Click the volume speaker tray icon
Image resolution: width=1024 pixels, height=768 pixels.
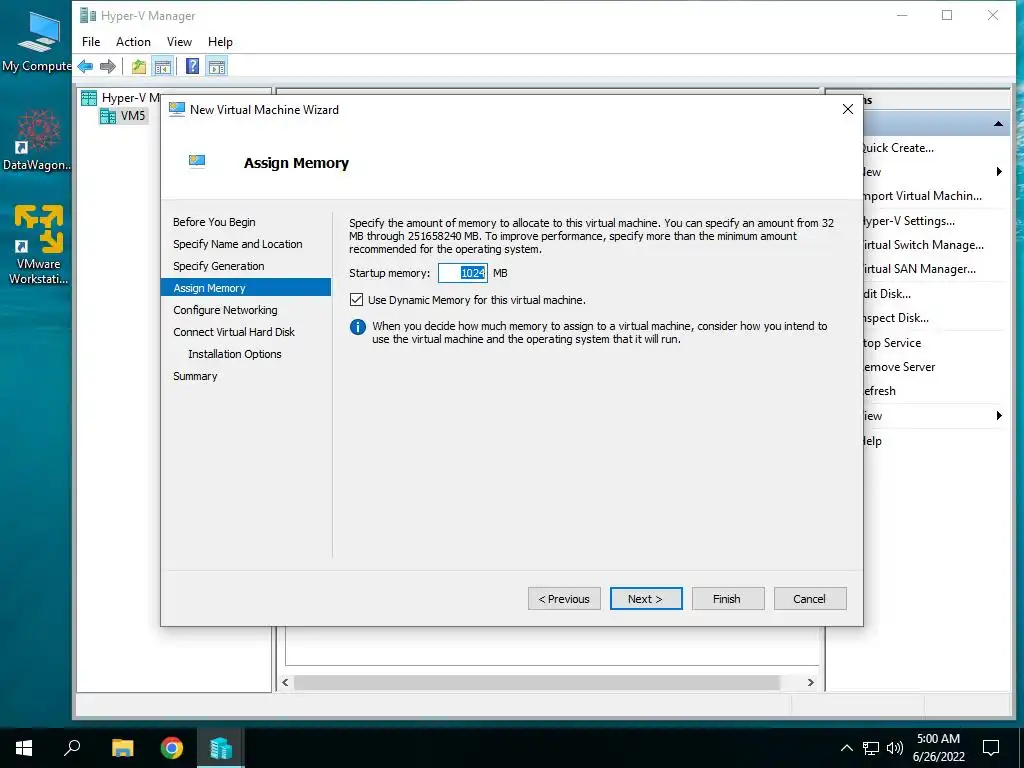895,748
